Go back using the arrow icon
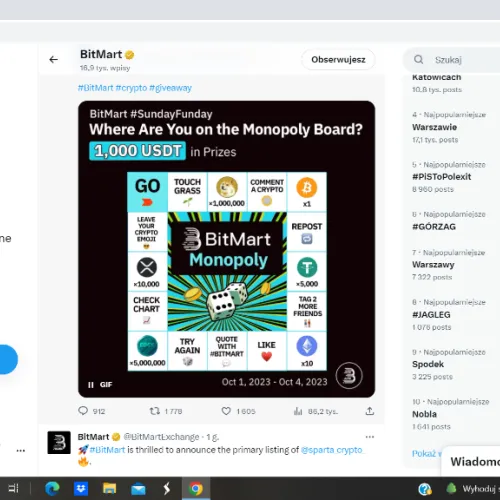The image size is (500, 500). [53, 60]
